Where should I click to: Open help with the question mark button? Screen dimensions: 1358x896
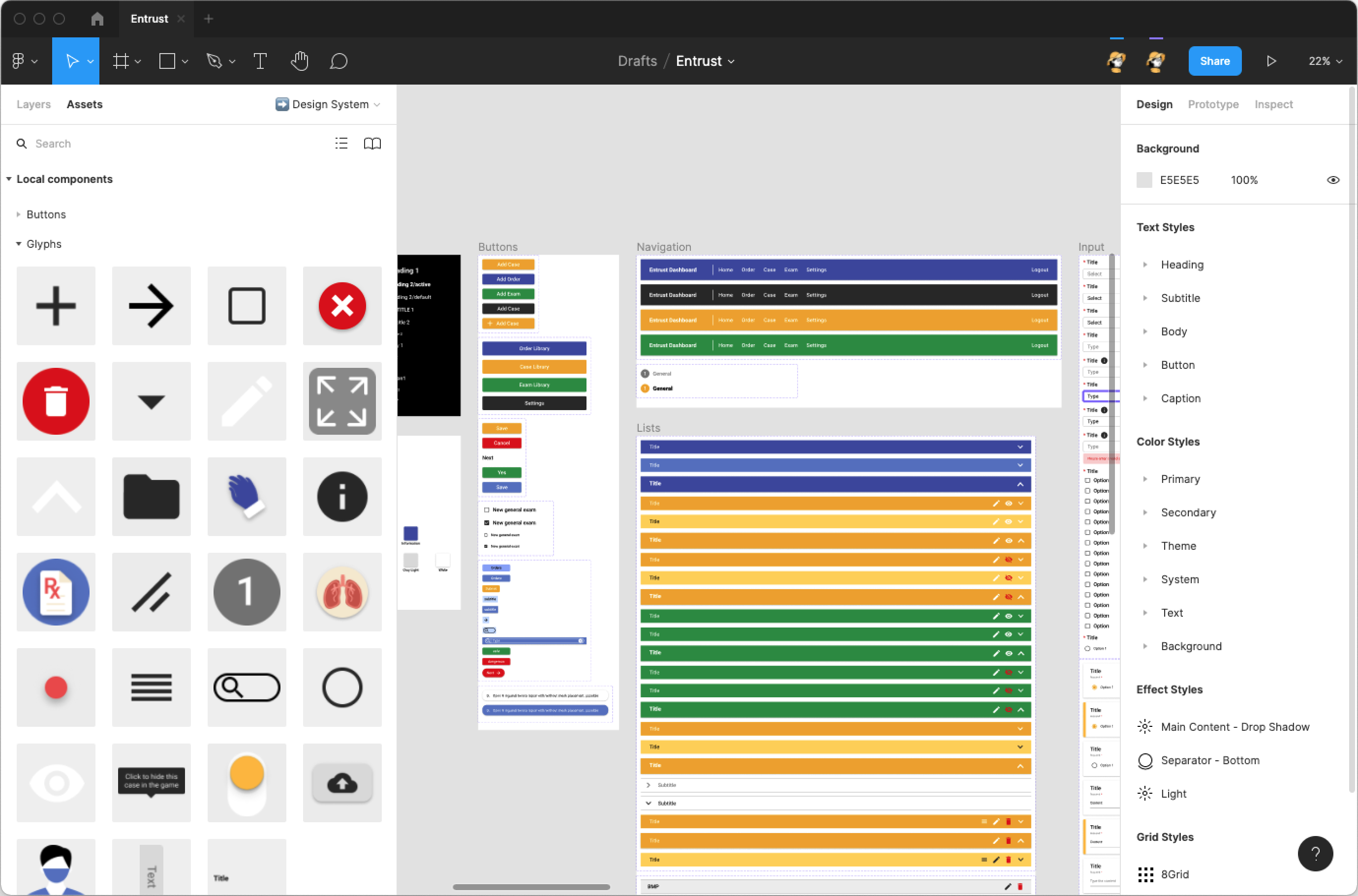[x=1316, y=853]
